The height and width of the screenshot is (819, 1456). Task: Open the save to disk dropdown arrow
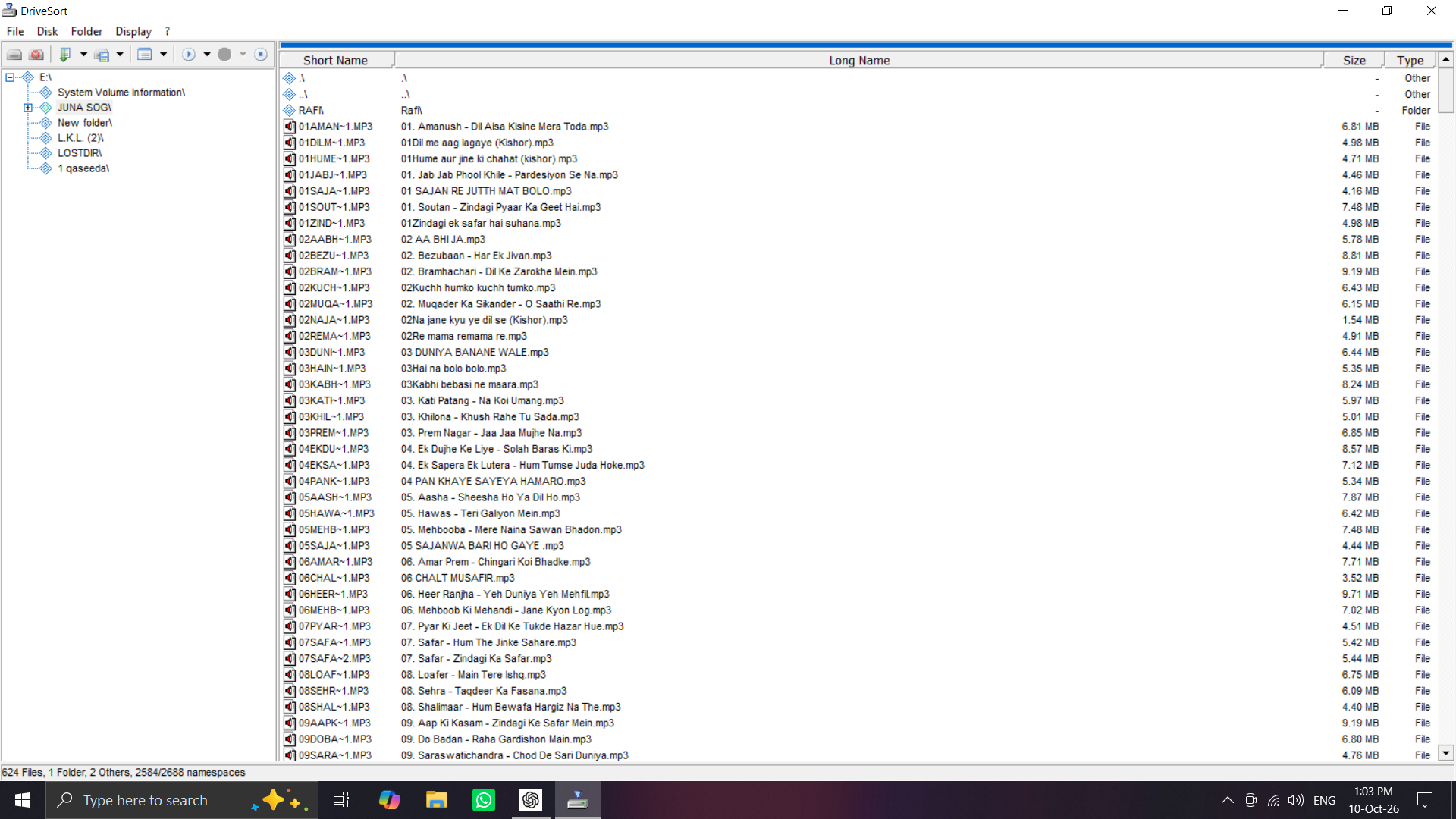point(120,55)
